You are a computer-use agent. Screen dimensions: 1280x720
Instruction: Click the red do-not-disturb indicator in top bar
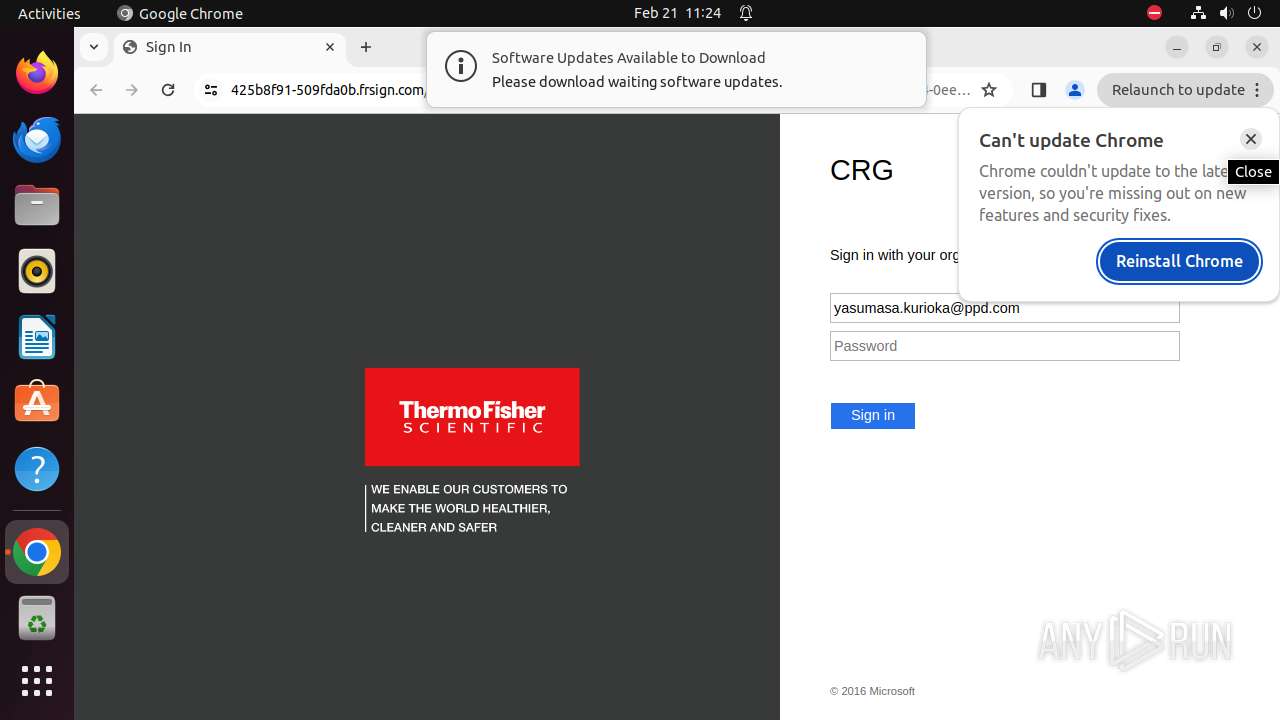point(1154,13)
